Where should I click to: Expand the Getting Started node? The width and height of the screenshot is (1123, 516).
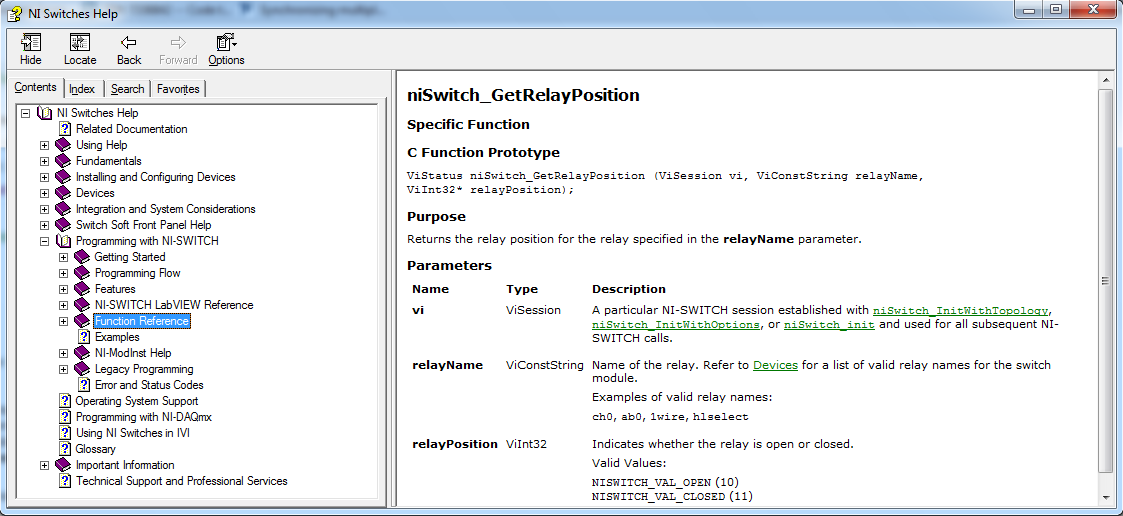point(63,257)
